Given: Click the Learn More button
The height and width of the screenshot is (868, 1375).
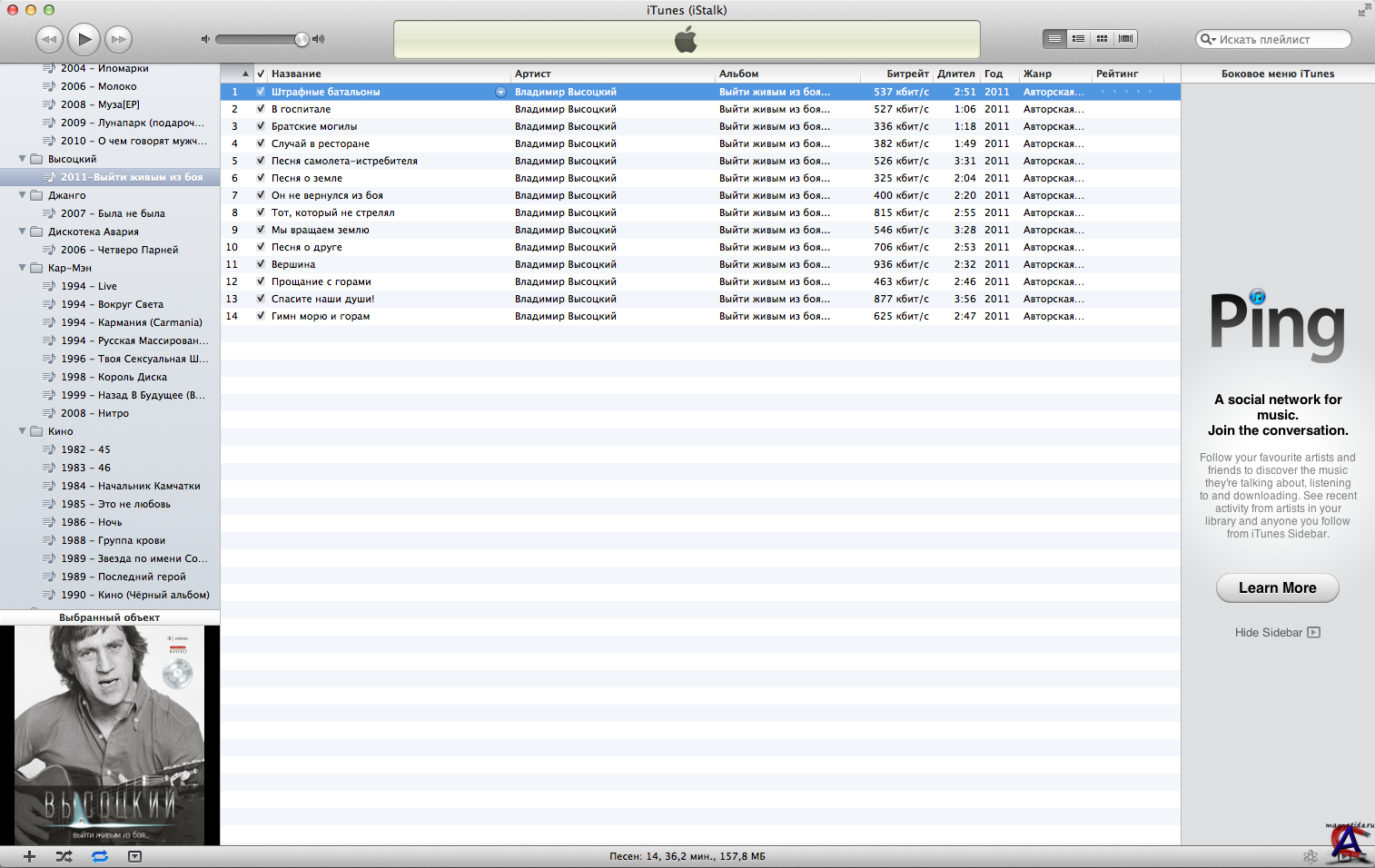Looking at the screenshot, I should (1277, 587).
